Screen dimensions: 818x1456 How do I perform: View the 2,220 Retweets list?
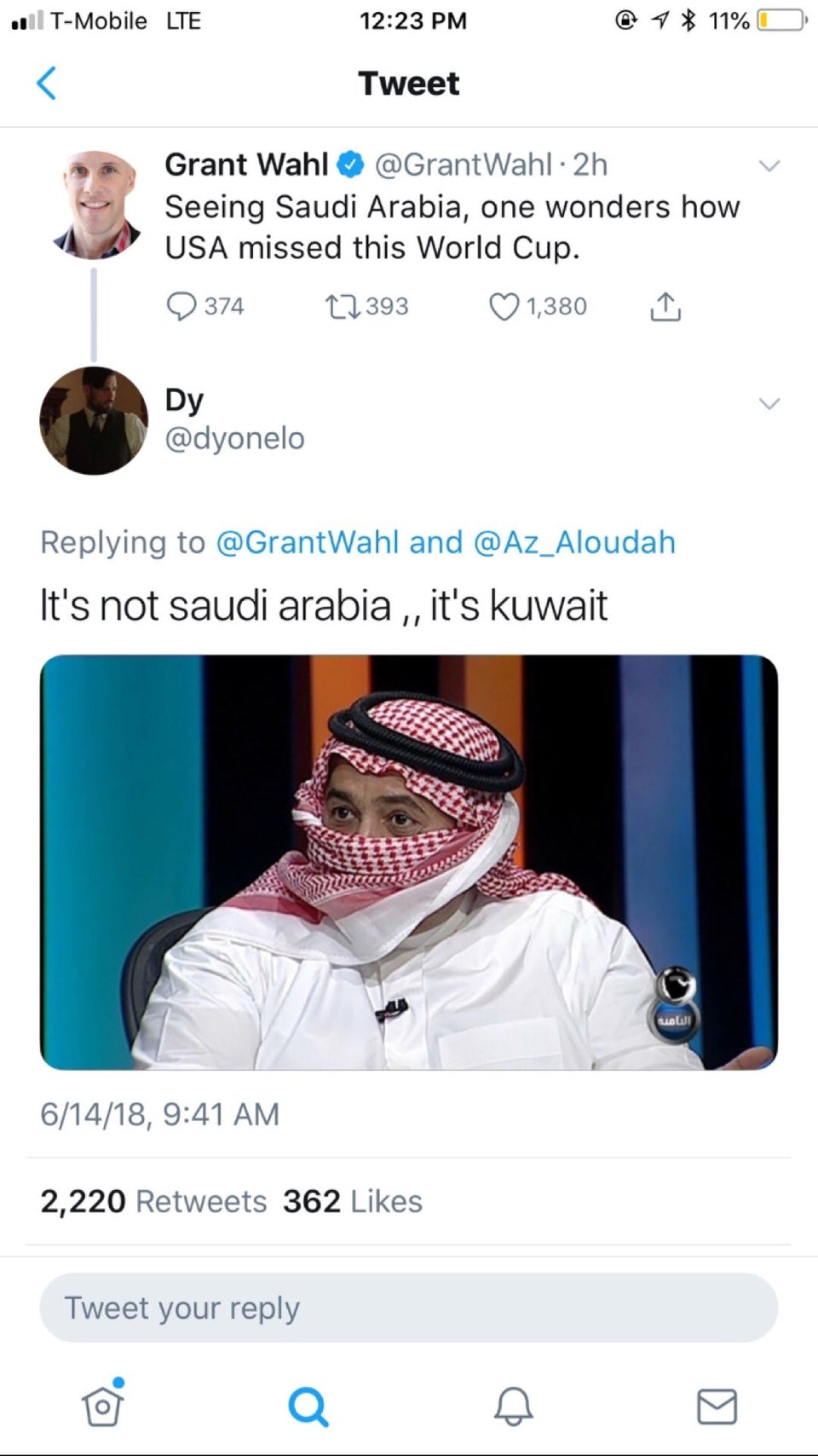tap(153, 1201)
